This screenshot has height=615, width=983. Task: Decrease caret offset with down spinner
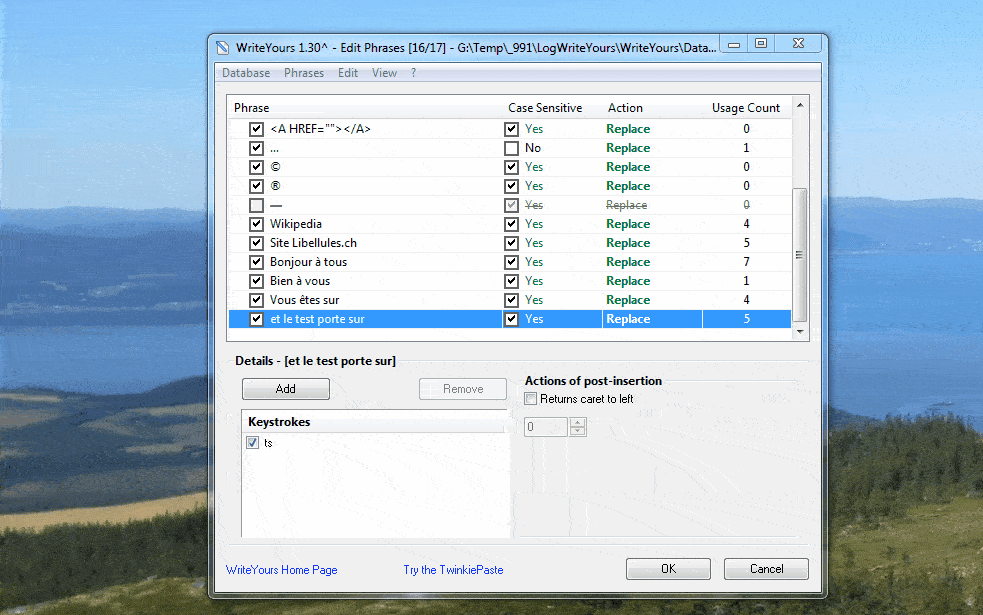tap(577, 432)
